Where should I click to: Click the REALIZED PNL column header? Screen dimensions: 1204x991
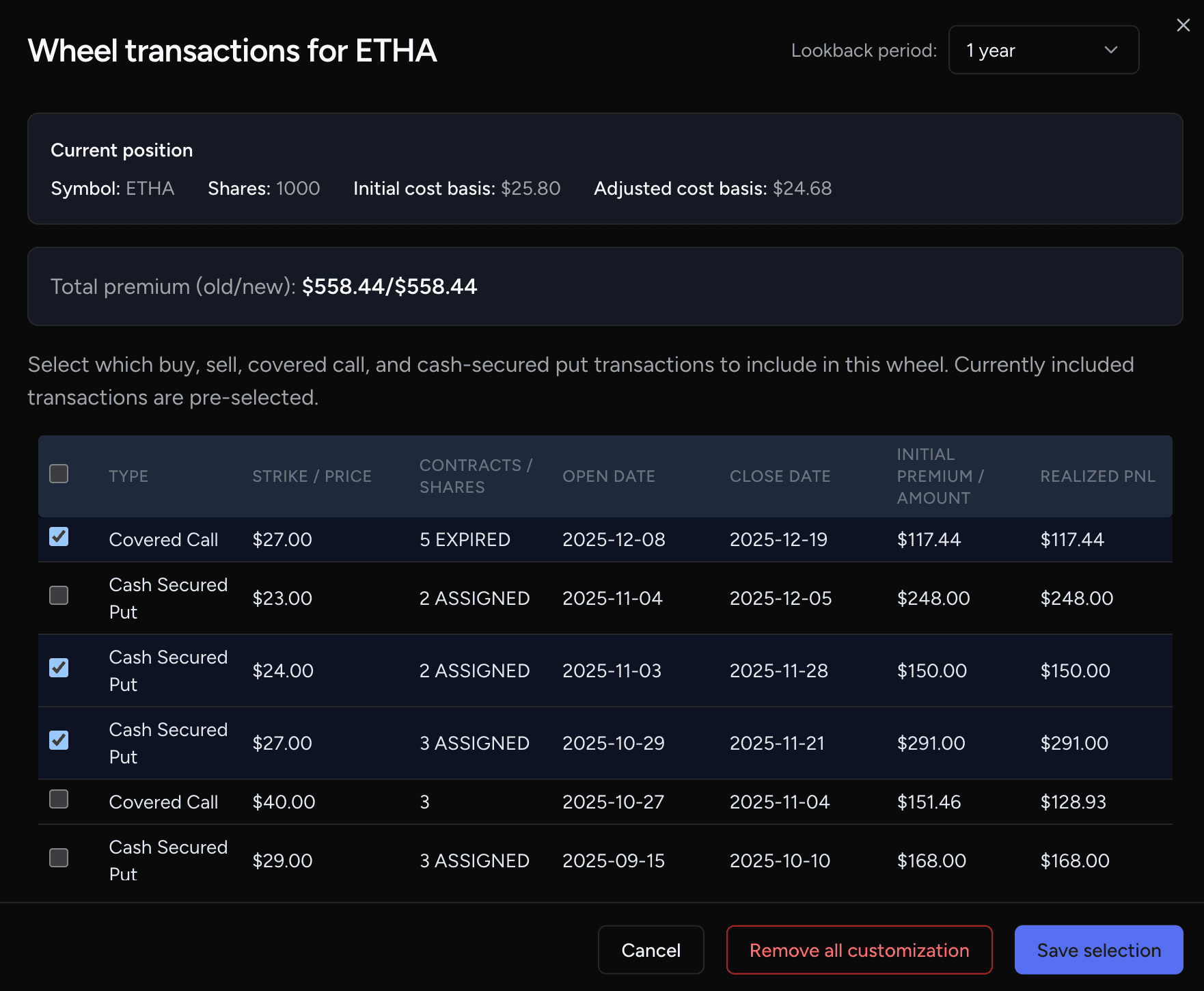tap(1097, 476)
